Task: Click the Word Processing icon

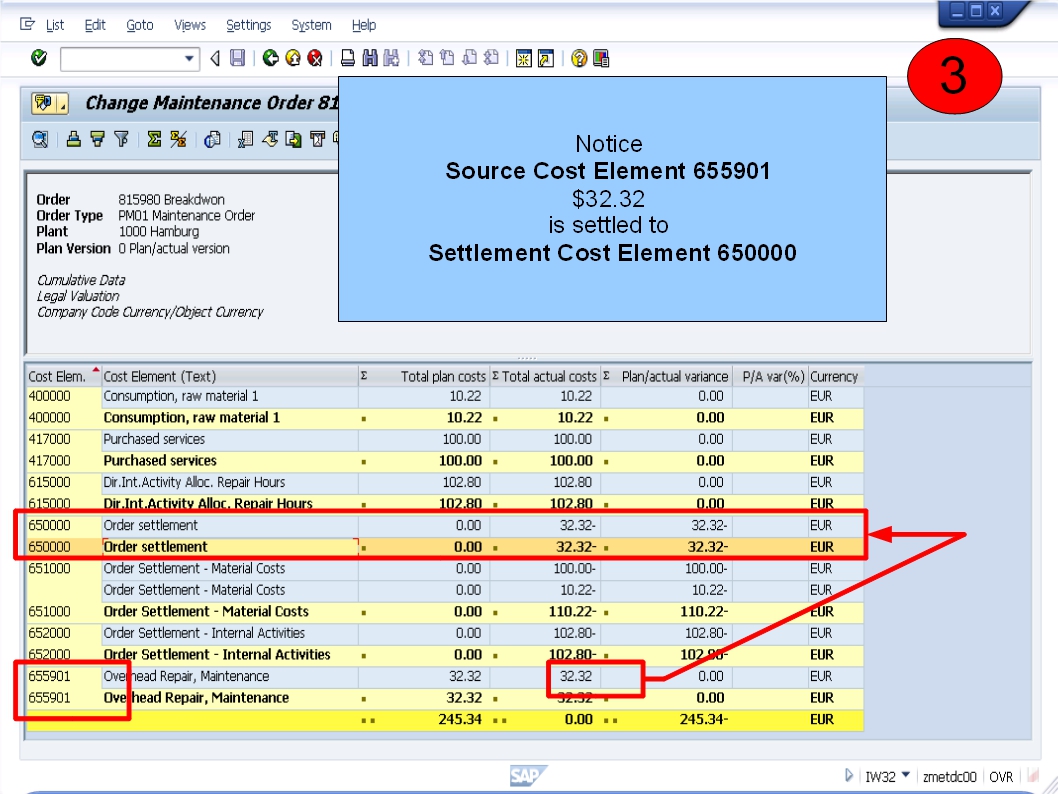Action: pos(270,140)
